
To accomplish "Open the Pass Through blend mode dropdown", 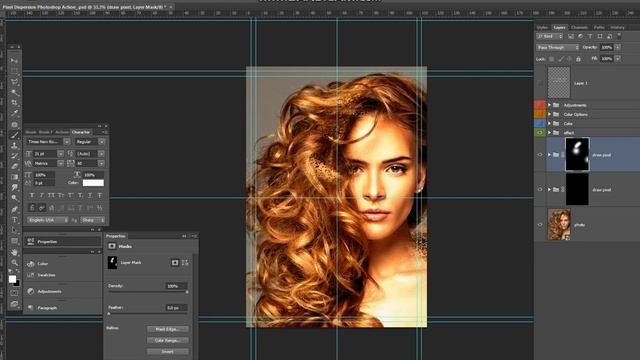I will coord(557,47).
